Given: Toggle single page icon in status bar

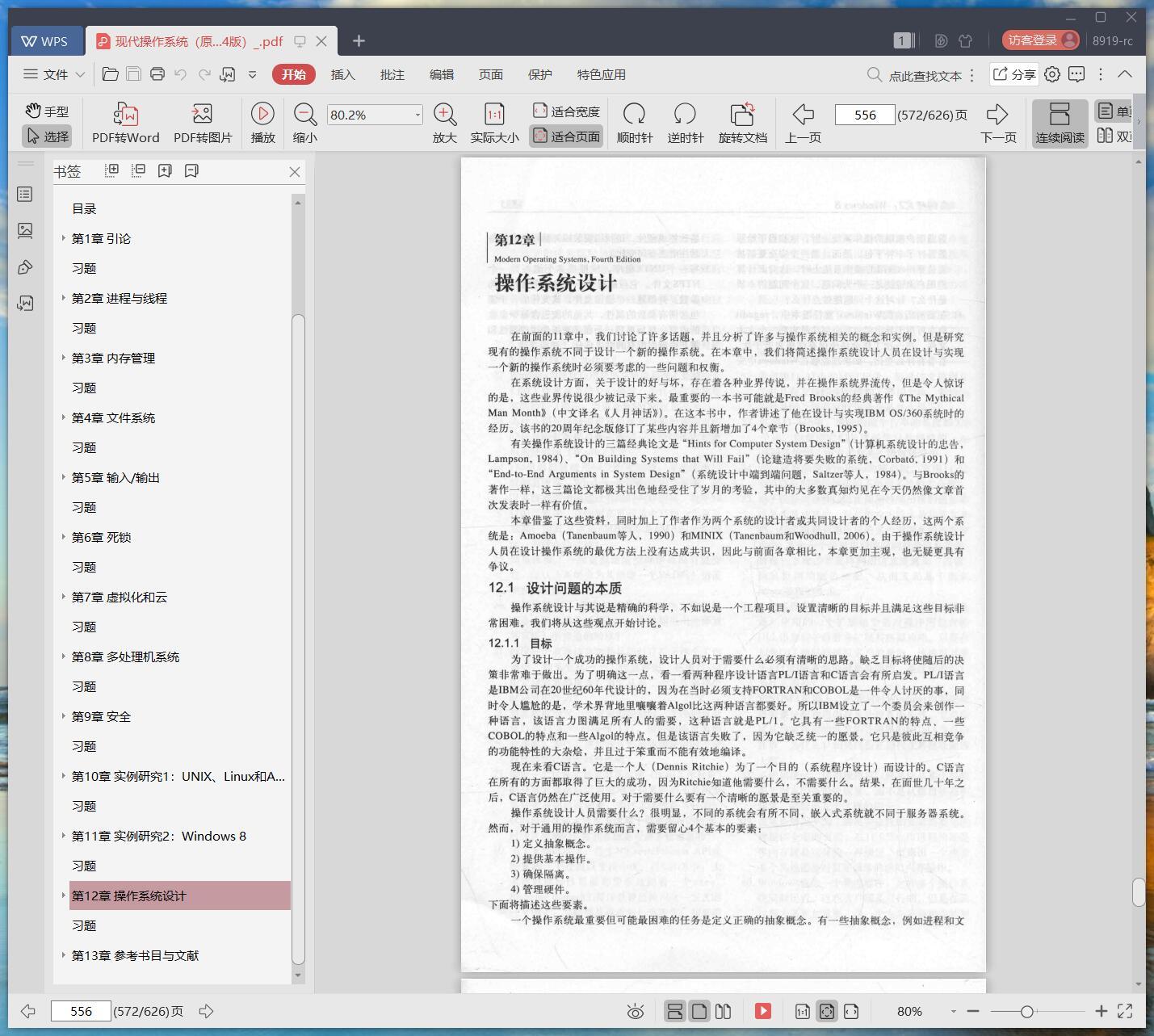Looking at the screenshot, I should point(699,1011).
